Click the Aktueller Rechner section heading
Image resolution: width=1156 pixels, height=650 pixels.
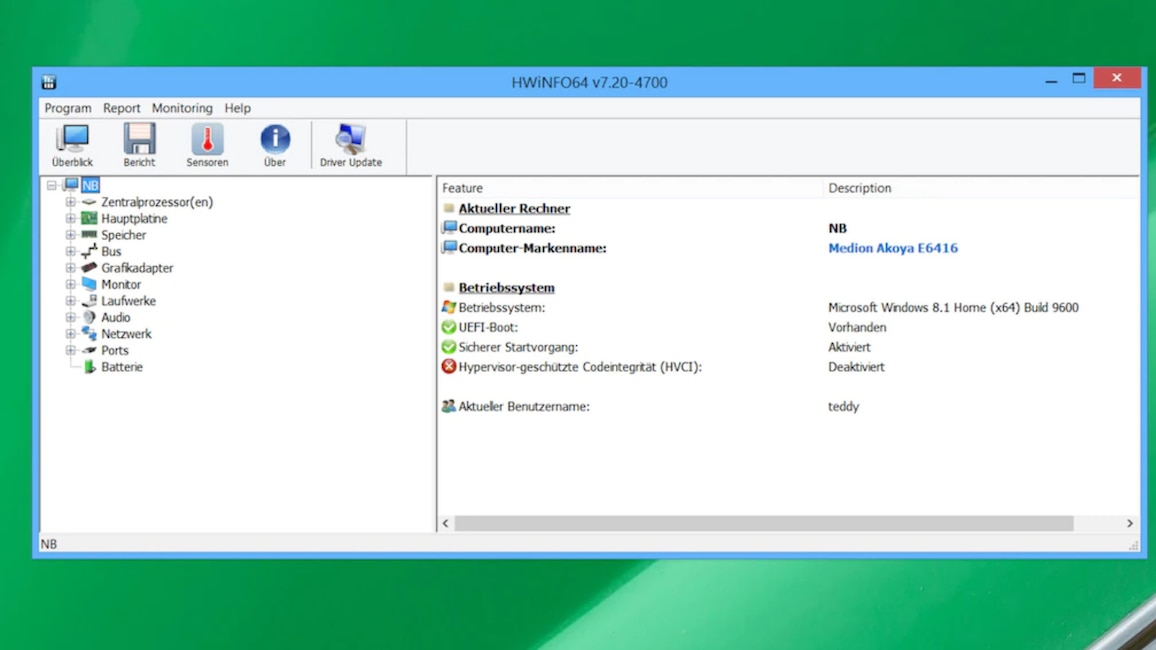coord(514,209)
